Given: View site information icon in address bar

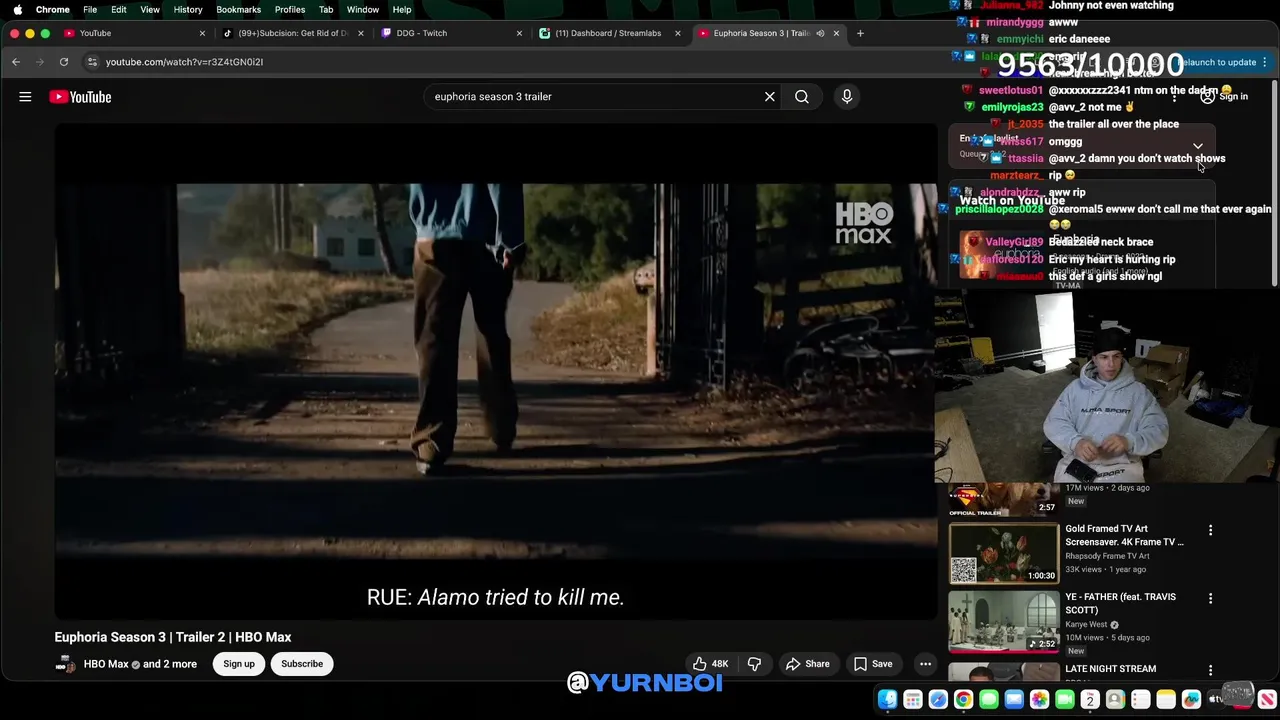Looking at the screenshot, I should tap(92, 62).
